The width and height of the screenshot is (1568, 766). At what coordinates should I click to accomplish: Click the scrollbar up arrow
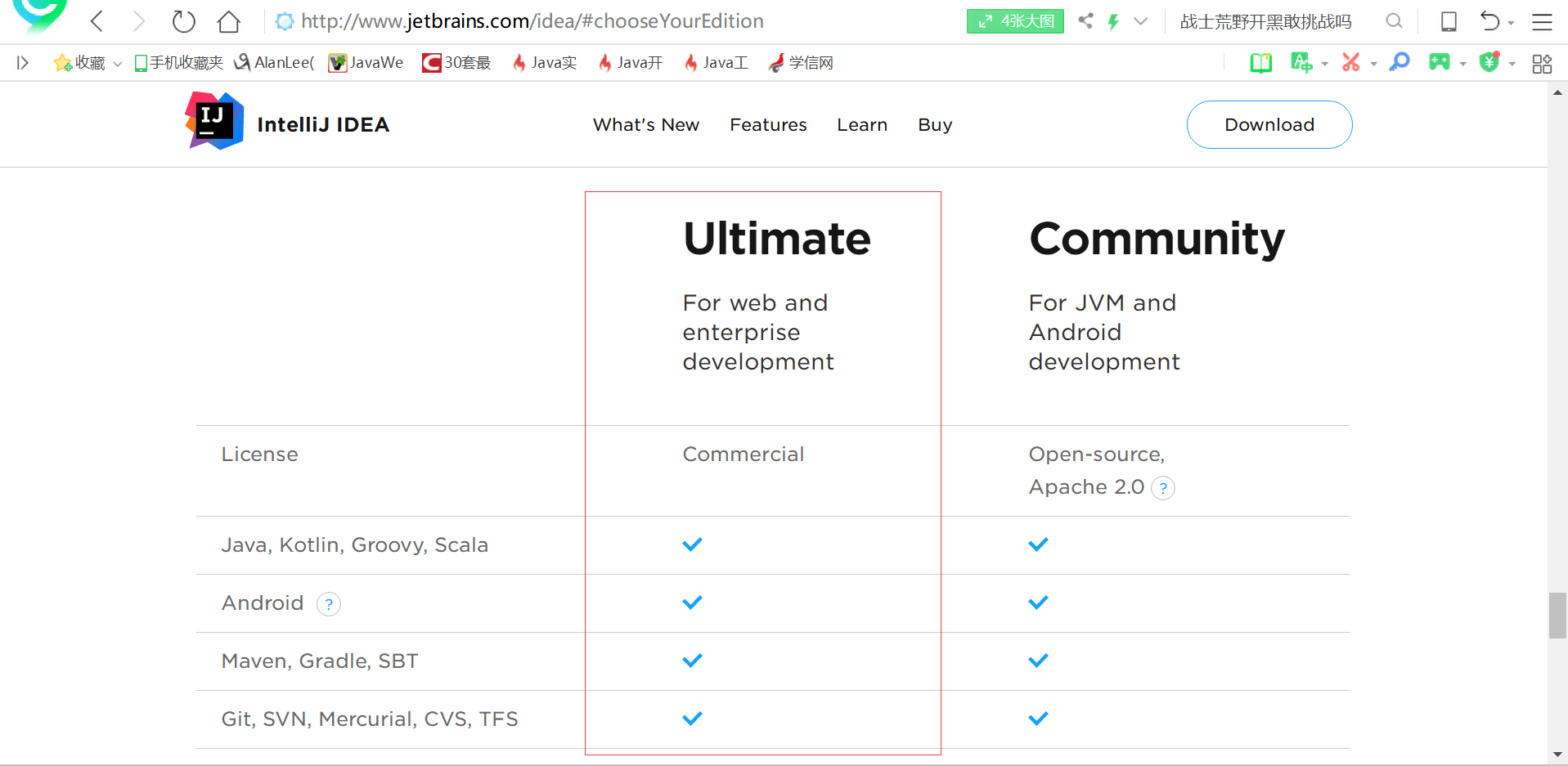coord(1557,92)
